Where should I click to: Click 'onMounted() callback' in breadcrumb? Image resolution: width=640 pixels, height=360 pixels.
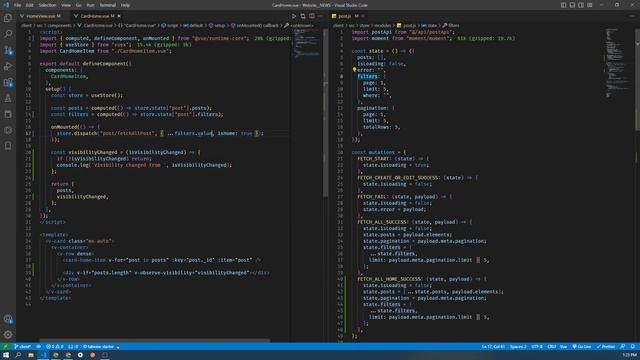257,25
